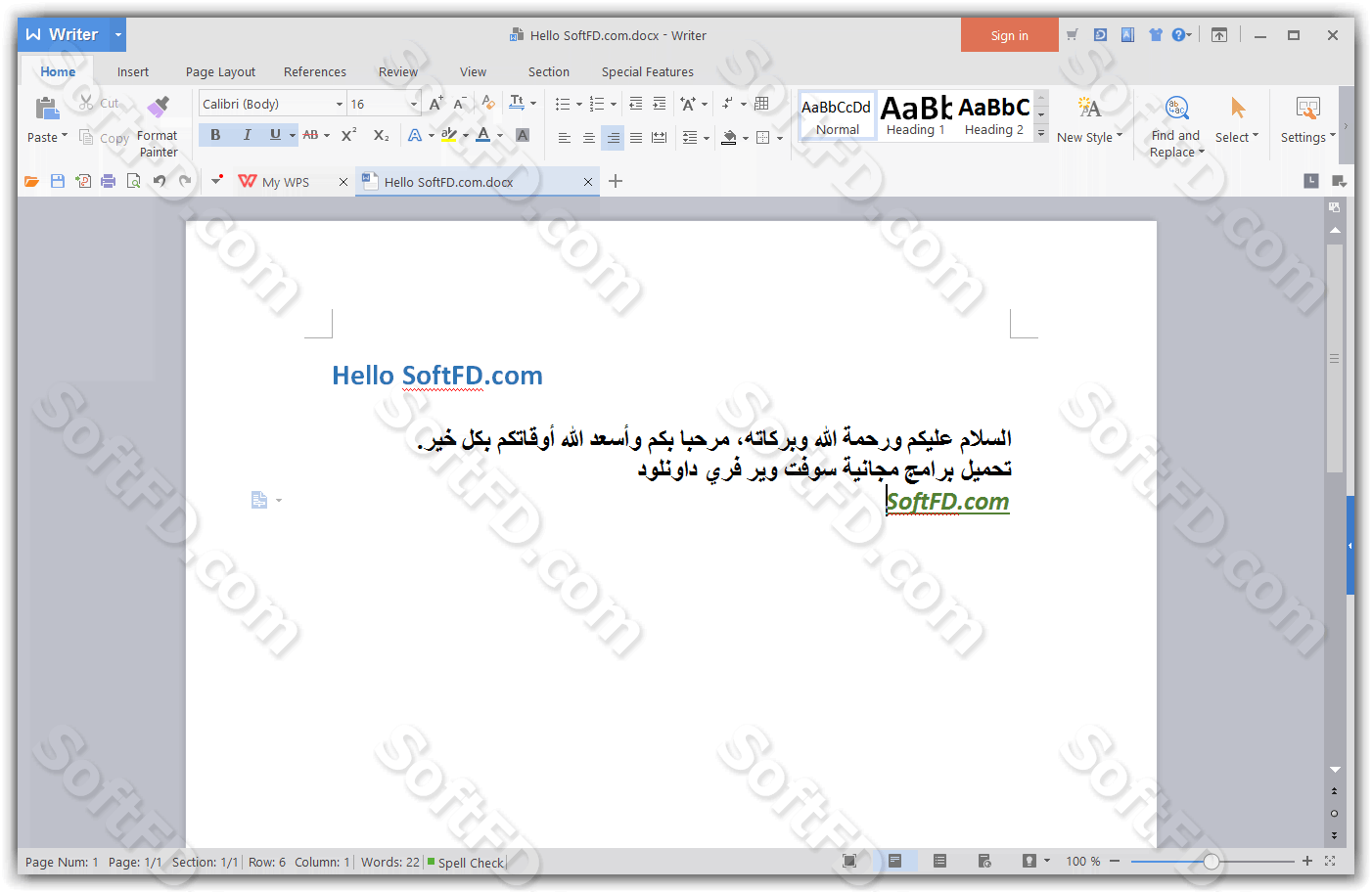This screenshot has width=1372, height=892.
Task: Toggle Bold formatting
Action: tap(215, 135)
